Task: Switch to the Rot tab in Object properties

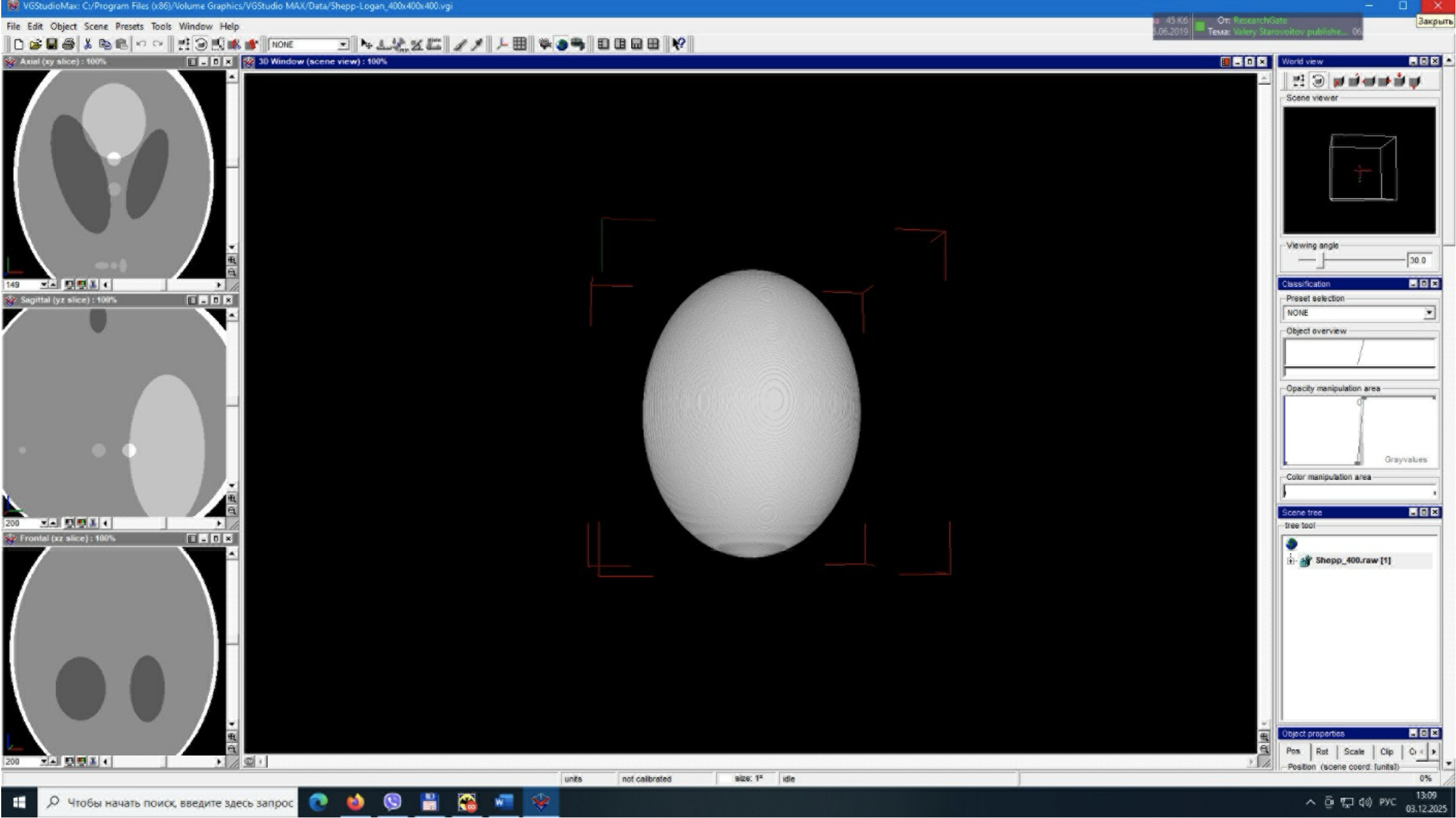Action: [1322, 751]
